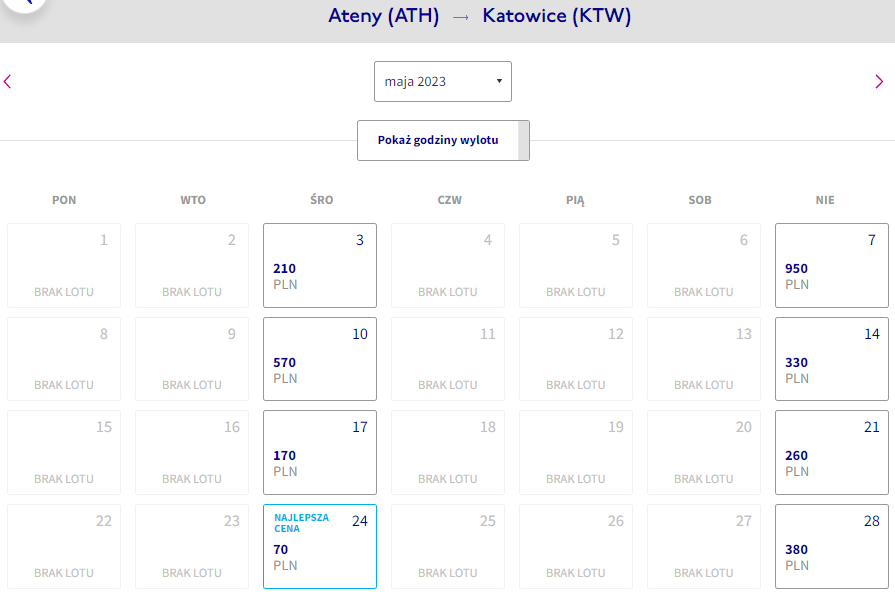This screenshot has width=895, height=592.
Task: Go to previous month with left arrow
Action: tap(7, 82)
